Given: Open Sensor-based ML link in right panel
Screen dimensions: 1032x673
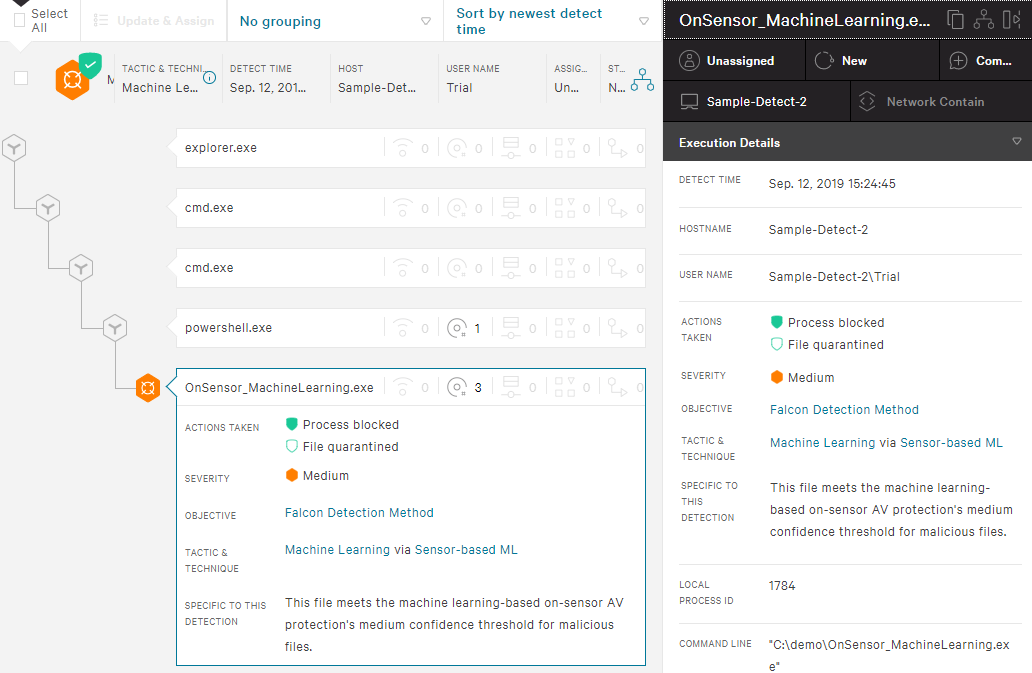Looking at the screenshot, I should (952, 442).
